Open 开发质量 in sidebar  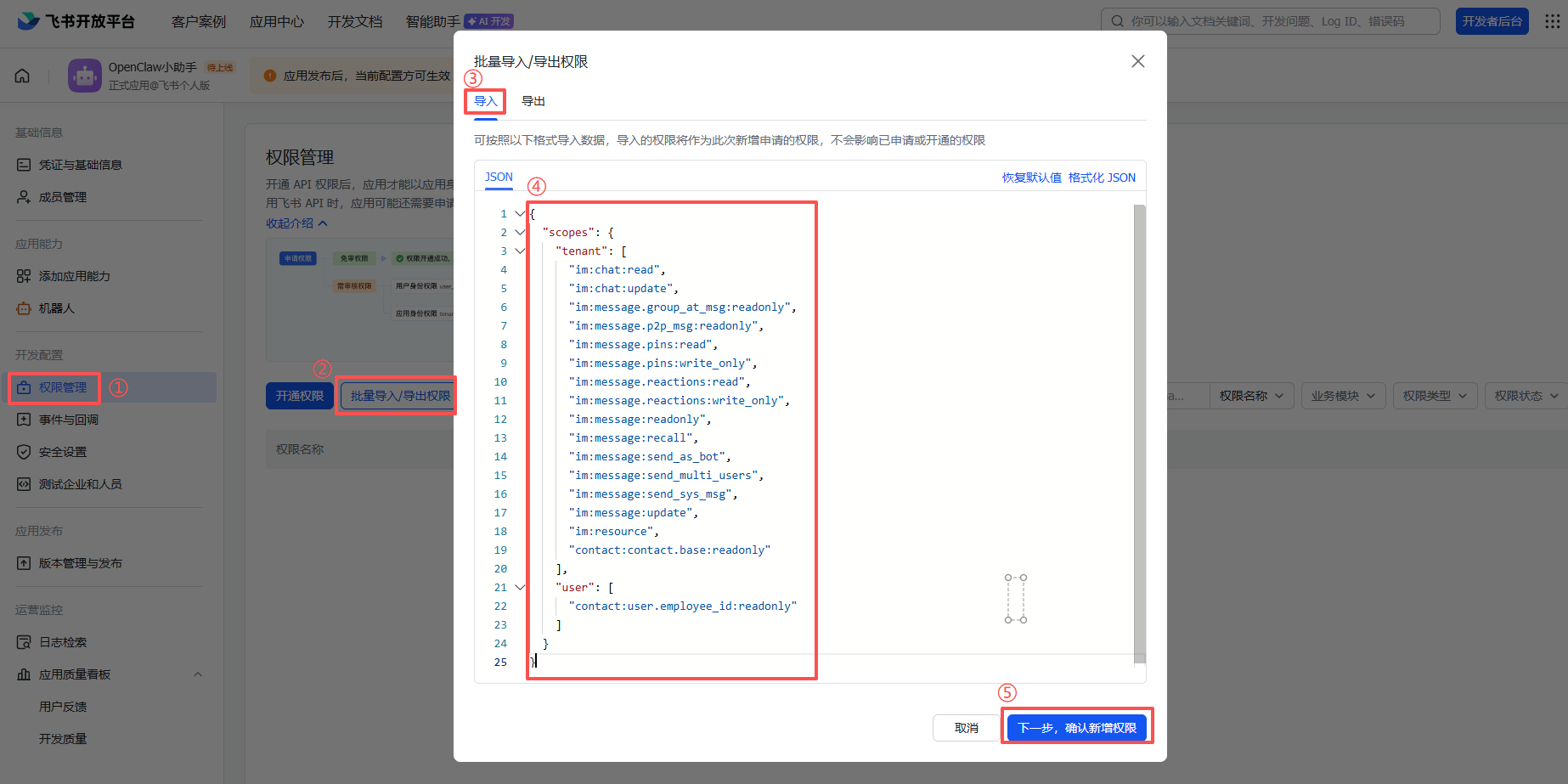point(63,739)
